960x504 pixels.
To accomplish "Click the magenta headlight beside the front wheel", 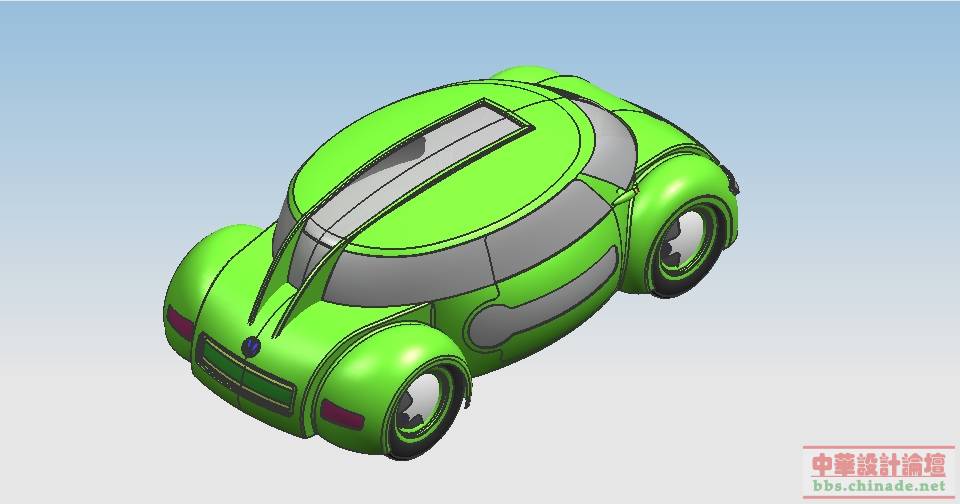I will pyautogui.click(x=342, y=414).
